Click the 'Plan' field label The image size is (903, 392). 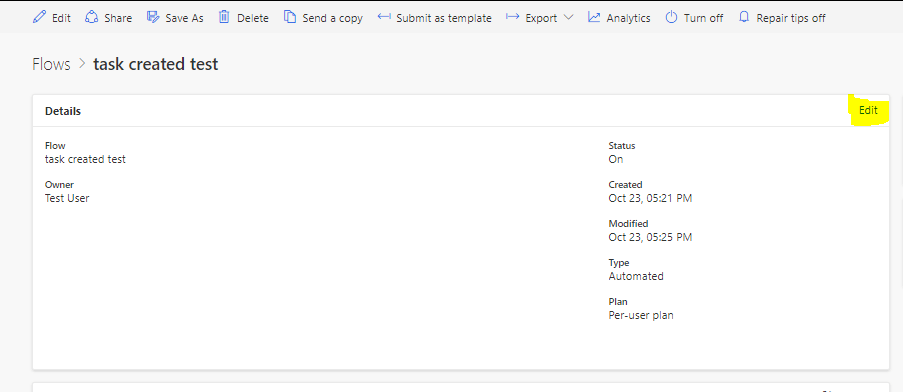[x=618, y=302]
